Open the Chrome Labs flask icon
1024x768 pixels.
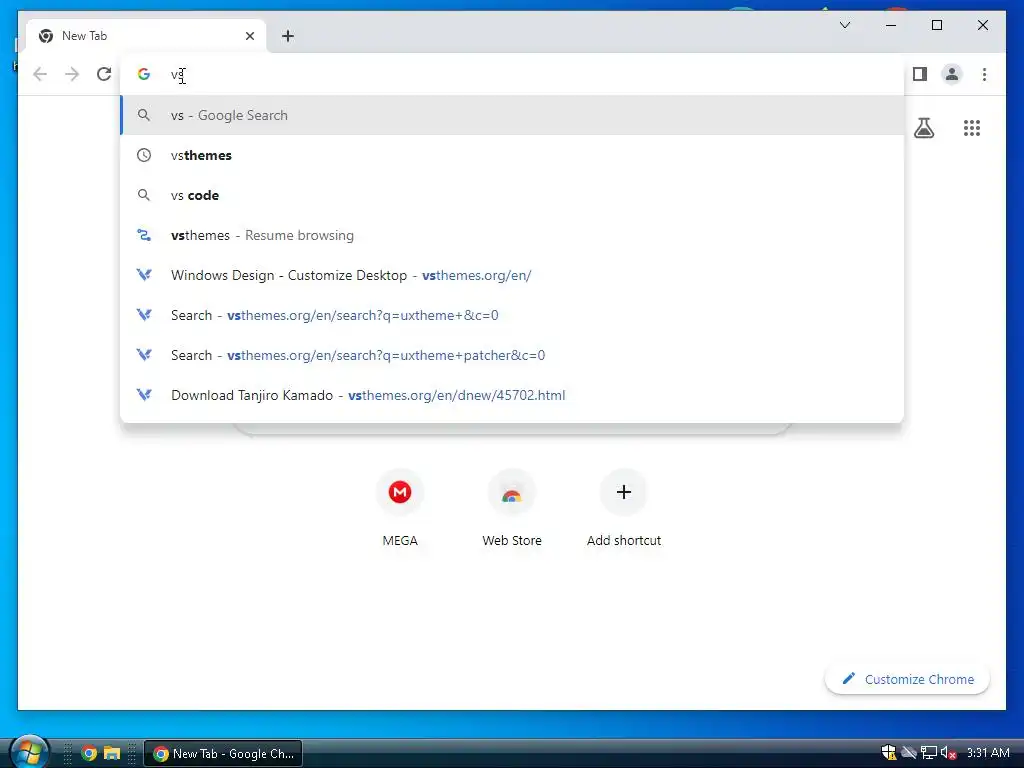pos(924,128)
